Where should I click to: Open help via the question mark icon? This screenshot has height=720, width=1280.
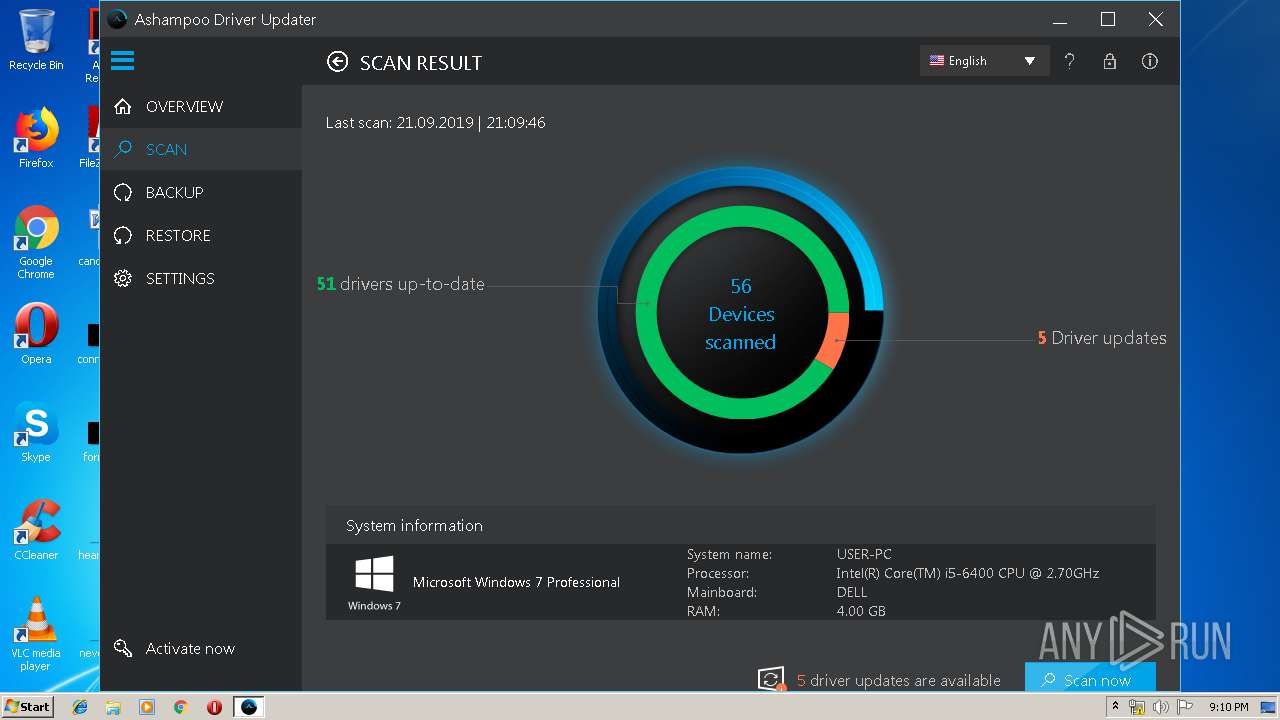tap(1069, 61)
